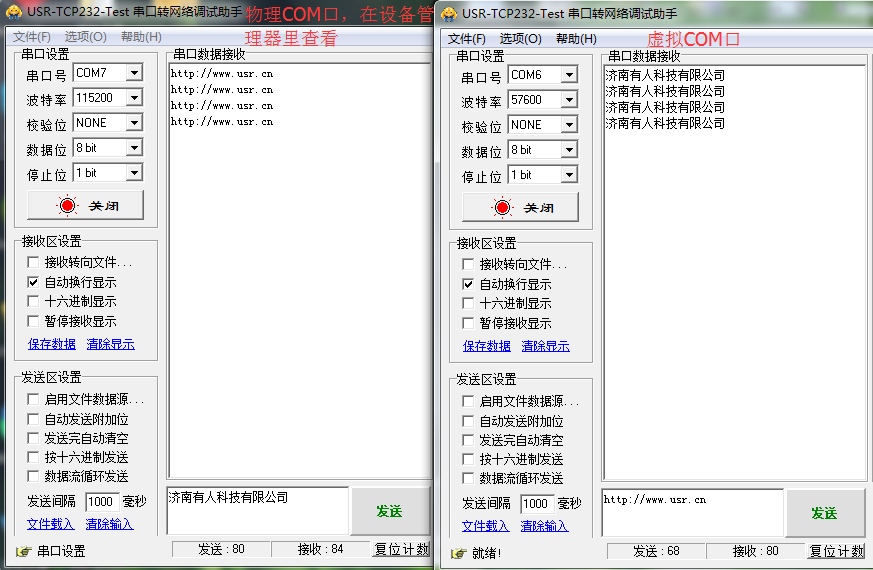
Task: Click the 清除显示 link in the COM6 window
Action: 545,346
